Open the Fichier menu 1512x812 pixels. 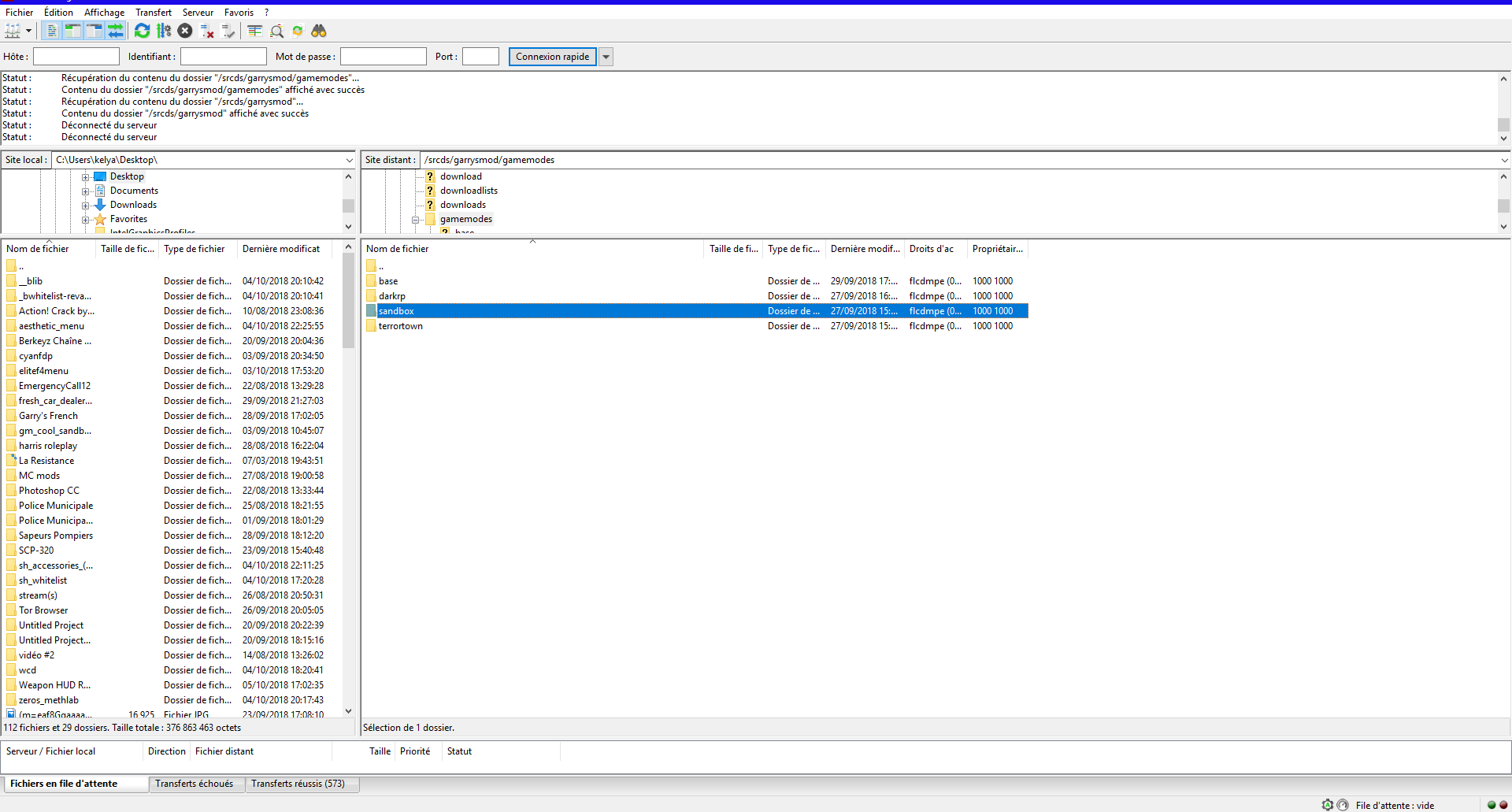(19, 13)
